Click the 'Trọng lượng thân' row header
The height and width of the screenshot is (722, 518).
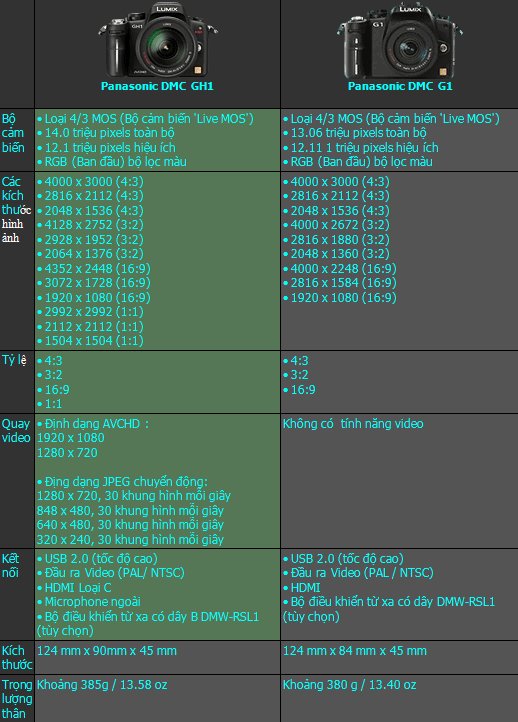coord(17,699)
